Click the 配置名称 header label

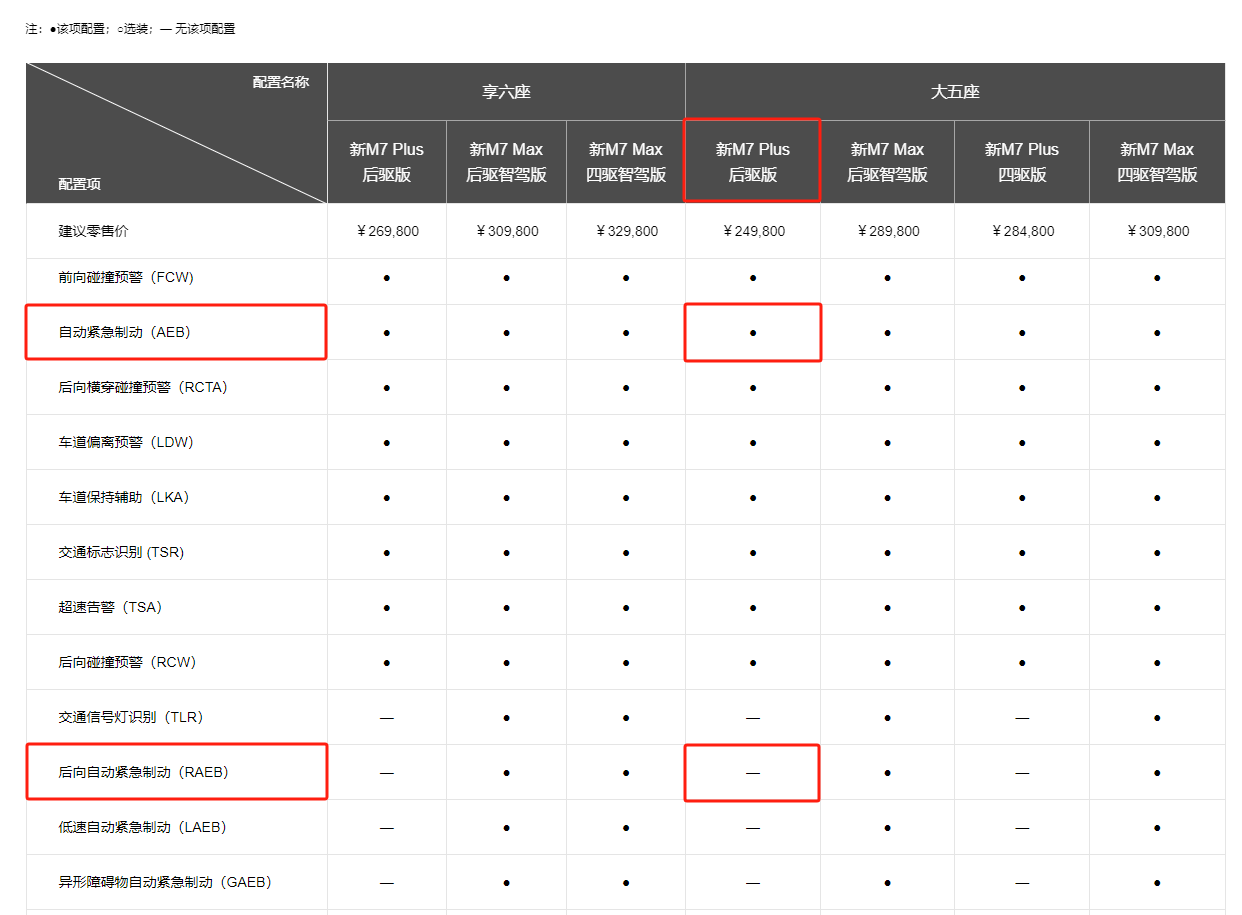pos(281,82)
